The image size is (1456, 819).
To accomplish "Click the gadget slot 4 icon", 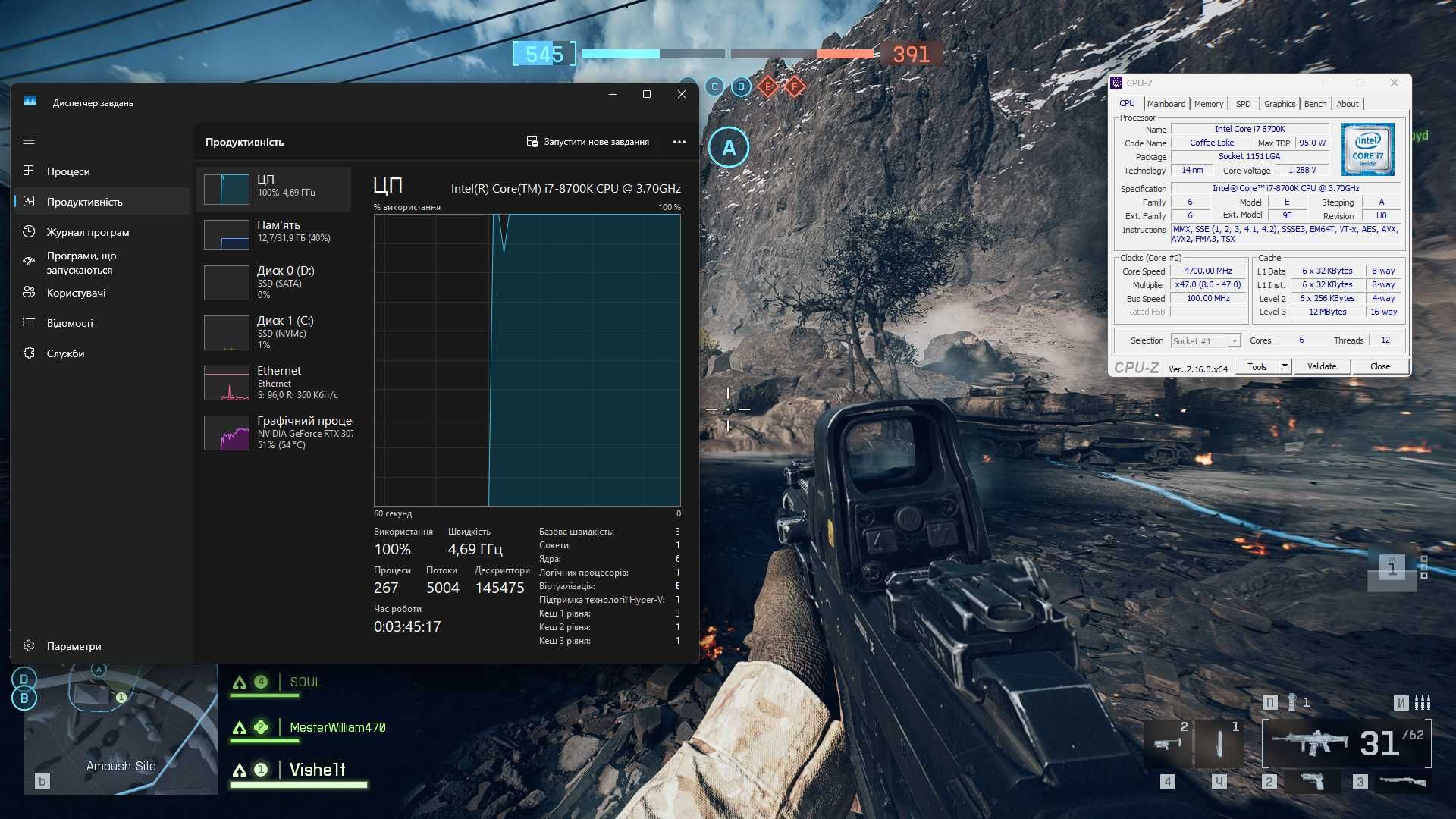I will pos(1169,744).
